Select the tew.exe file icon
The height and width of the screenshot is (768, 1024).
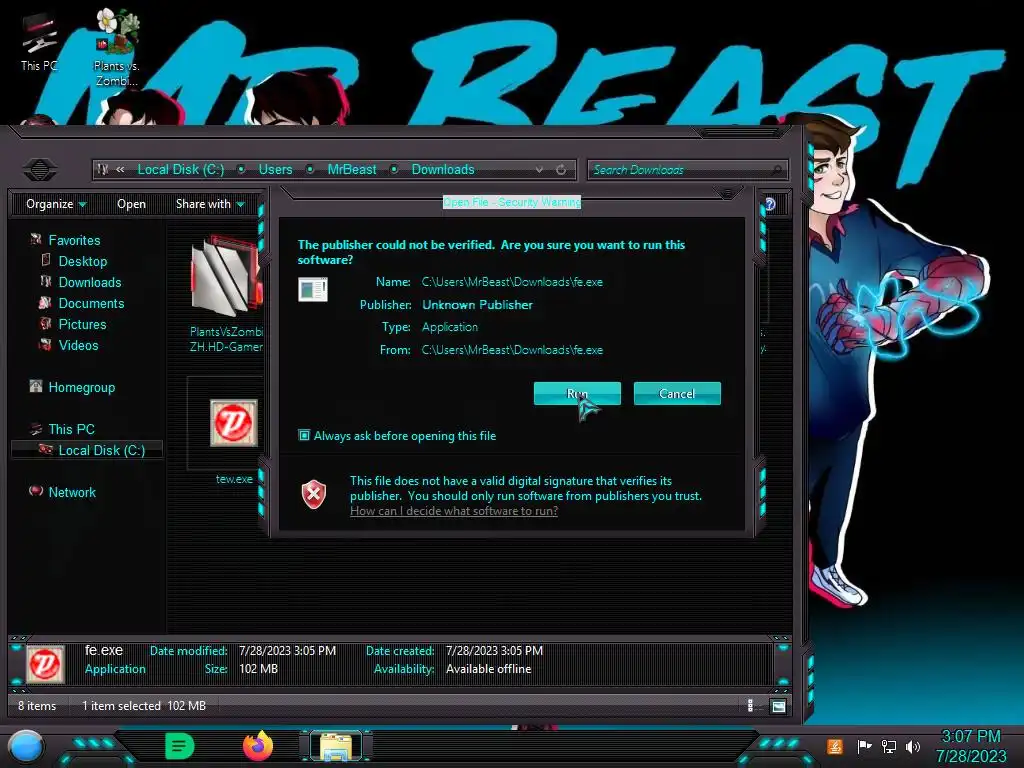point(234,422)
